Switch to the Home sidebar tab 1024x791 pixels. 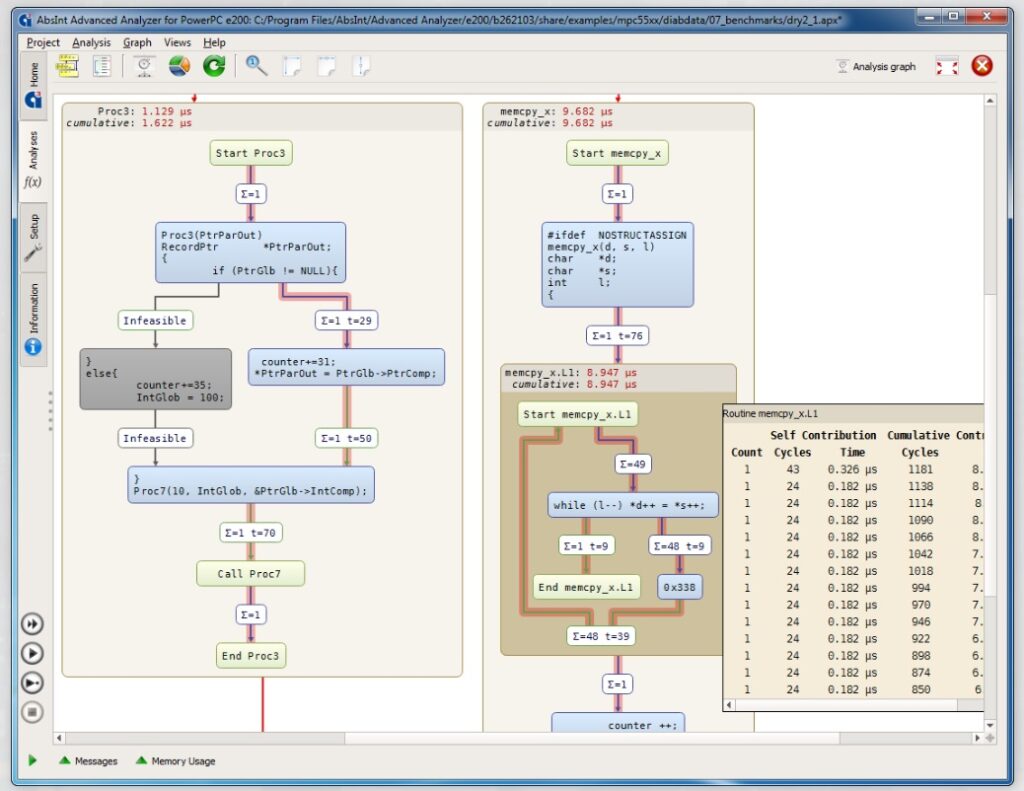tap(33, 86)
